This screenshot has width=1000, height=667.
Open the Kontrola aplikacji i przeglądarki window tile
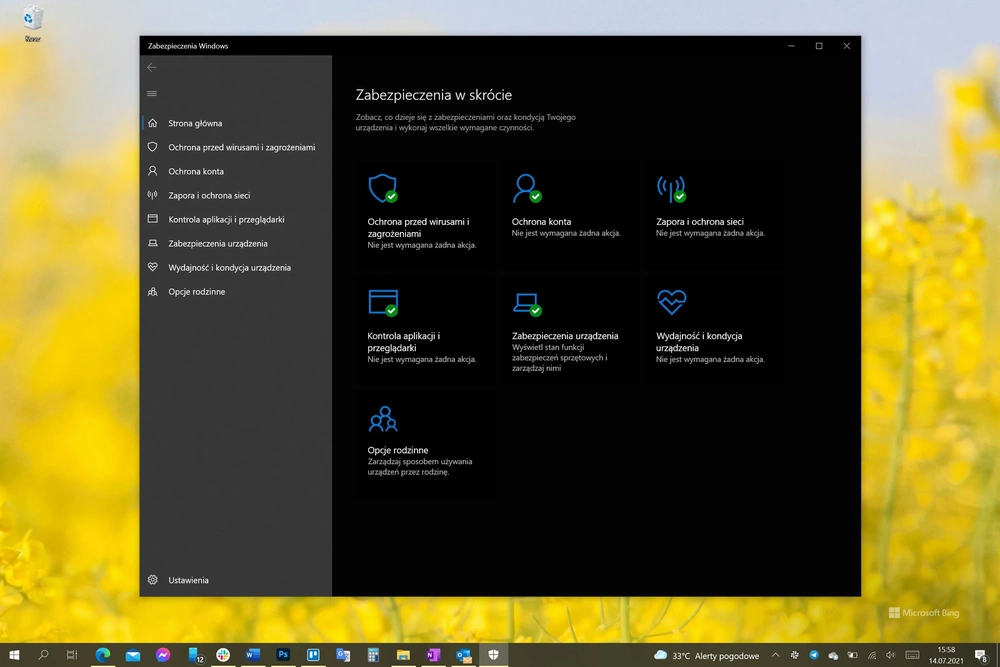click(x=425, y=330)
